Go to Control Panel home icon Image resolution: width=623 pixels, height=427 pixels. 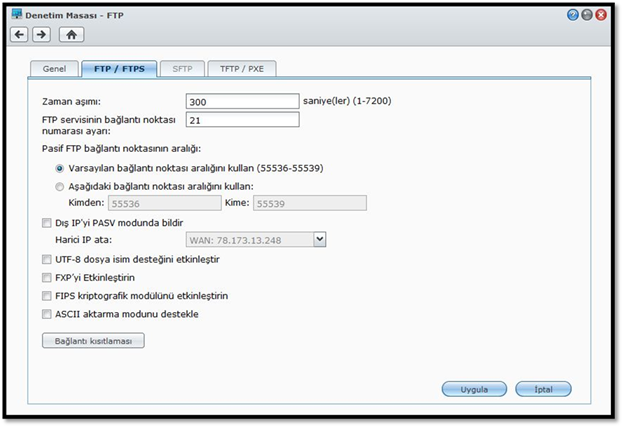(71, 34)
